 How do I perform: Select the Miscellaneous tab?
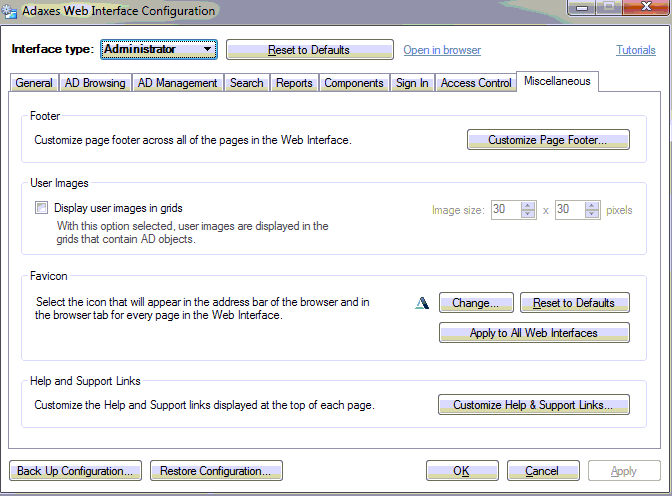tap(557, 81)
